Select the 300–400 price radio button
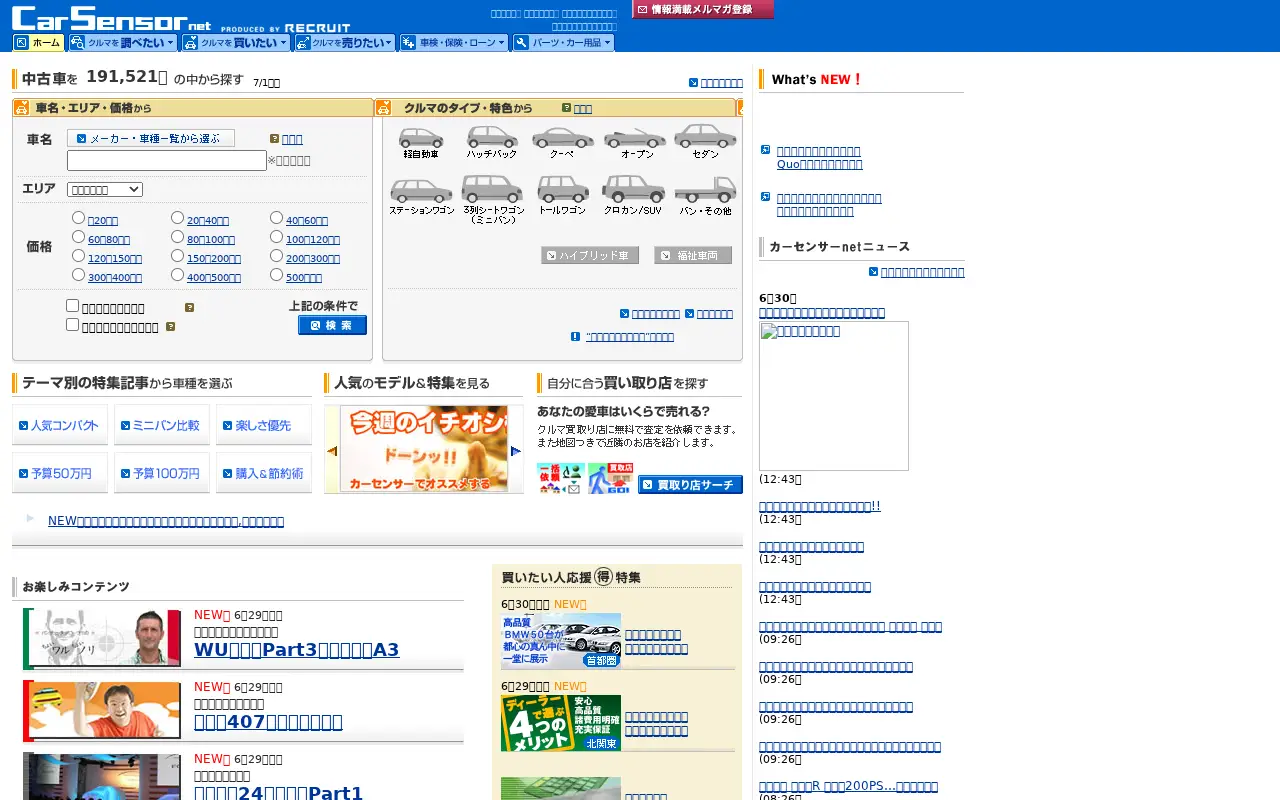 click(x=78, y=275)
